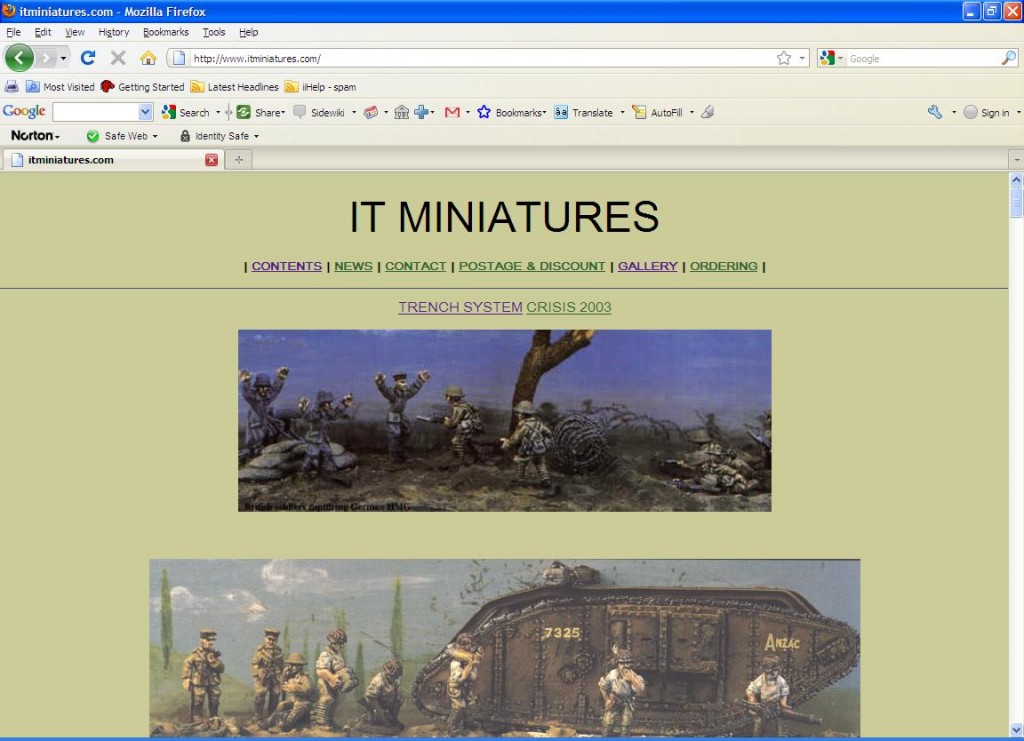
Task: Click the bookmark star in address bar
Action: [x=784, y=58]
